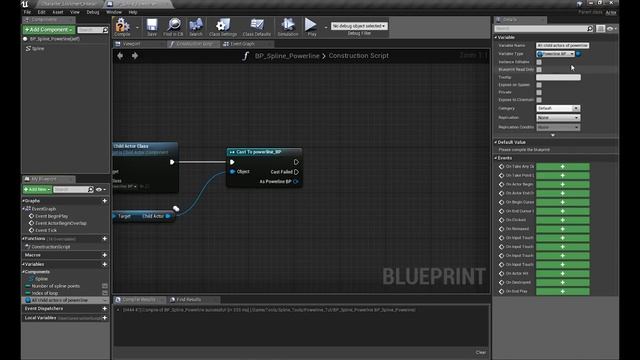Go back with graph navigation left arrow
This screenshot has width=640, height=360.
(x=120, y=56)
